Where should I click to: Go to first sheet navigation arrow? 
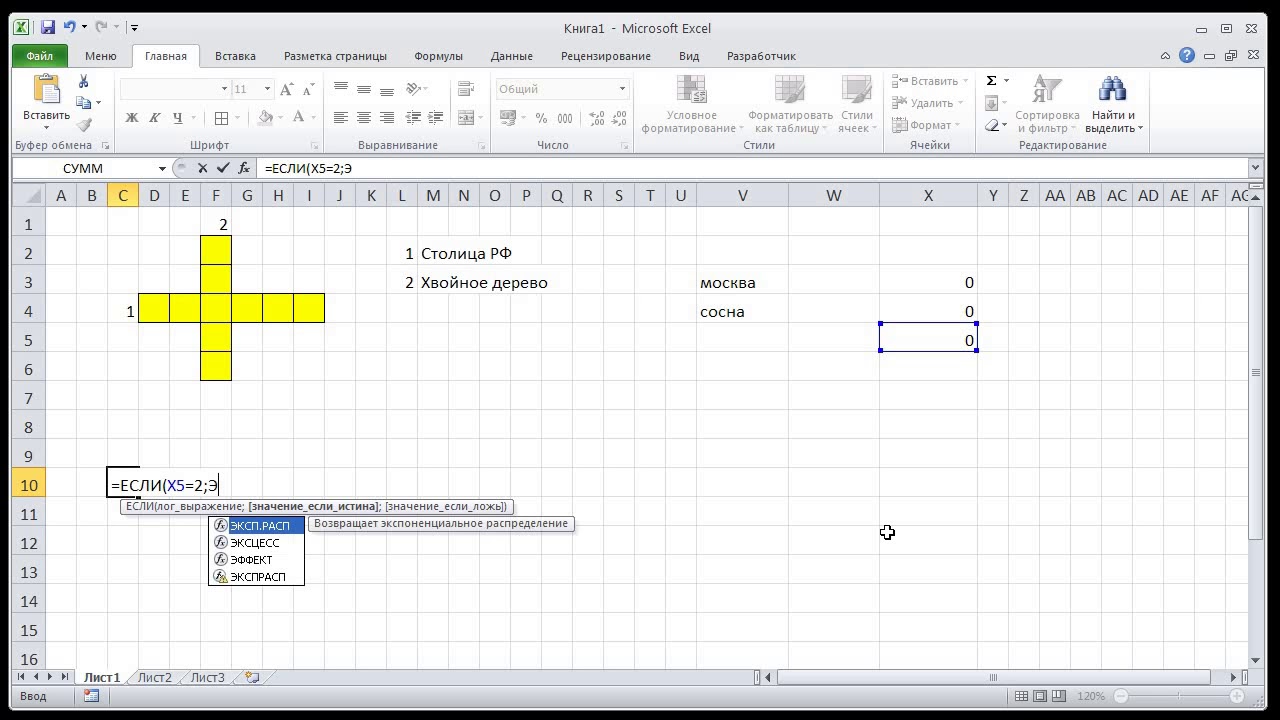coord(22,677)
